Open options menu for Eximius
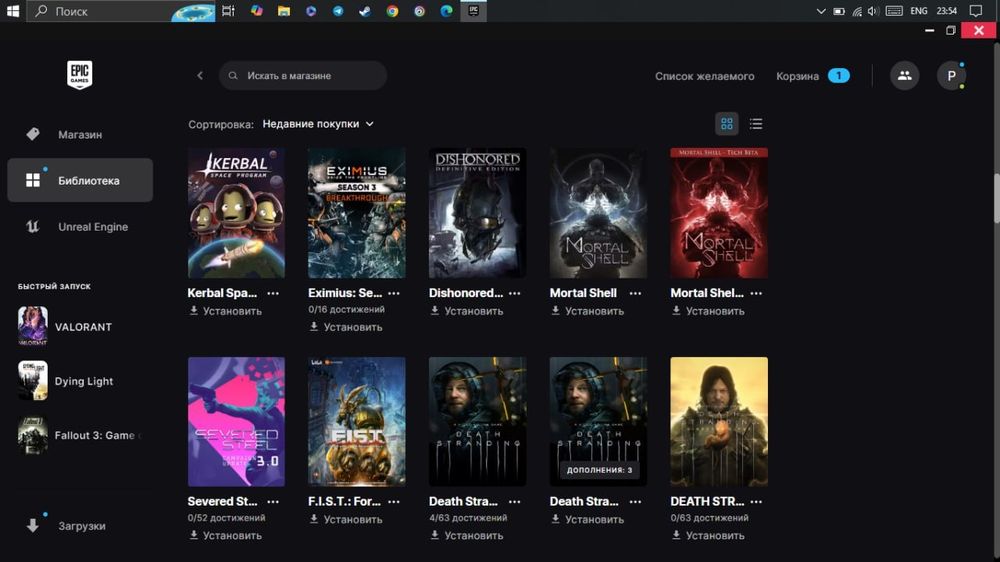This screenshot has height=562, width=1000. (x=393, y=293)
